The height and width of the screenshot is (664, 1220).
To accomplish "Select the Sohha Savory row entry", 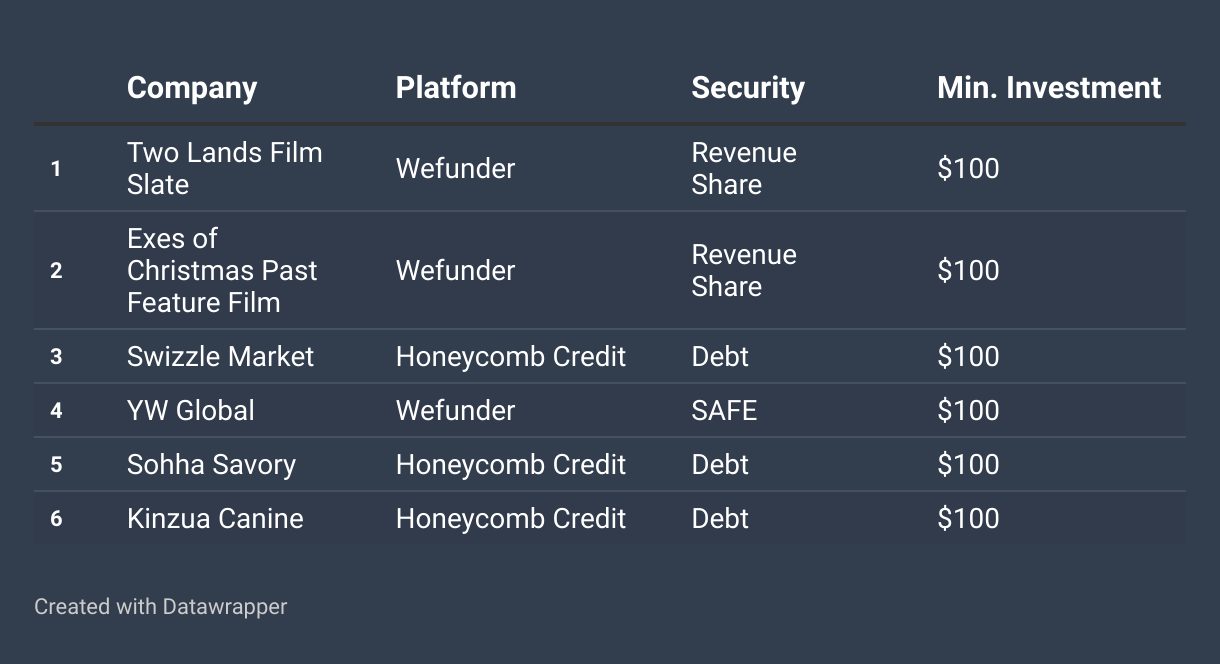I will click(211, 464).
